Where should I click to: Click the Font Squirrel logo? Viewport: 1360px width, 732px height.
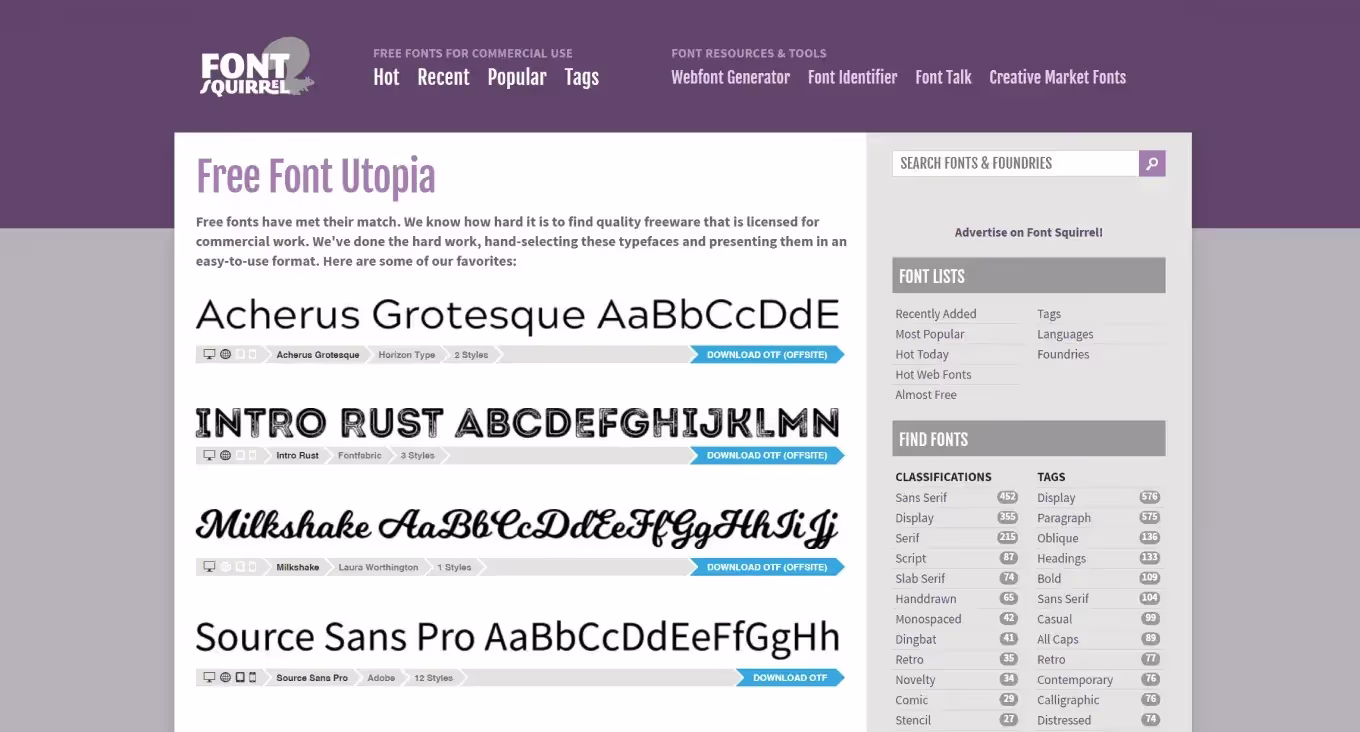pos(256,69)
